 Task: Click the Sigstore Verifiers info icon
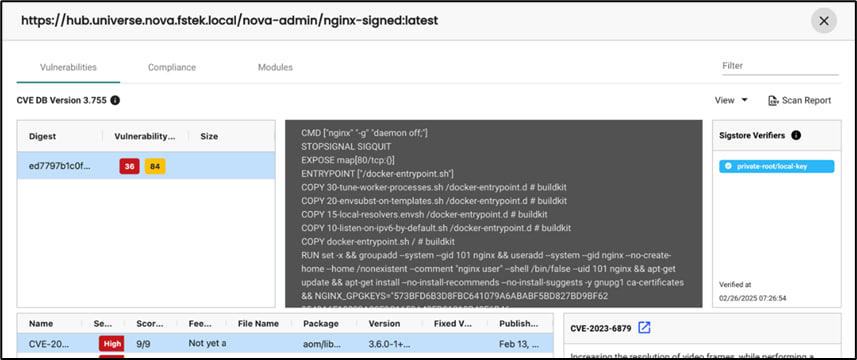pos(796,135)
